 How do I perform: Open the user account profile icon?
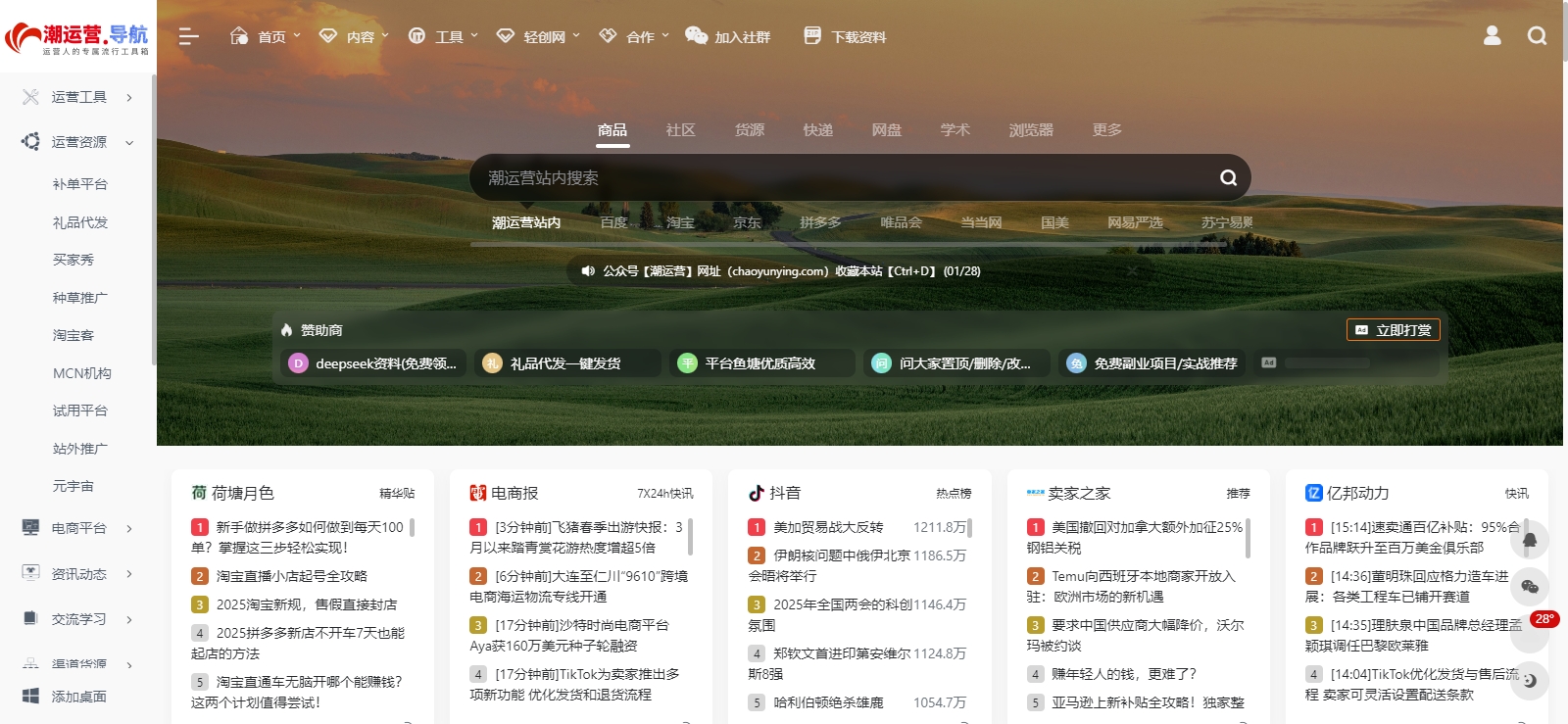[x=1492, y=36]
